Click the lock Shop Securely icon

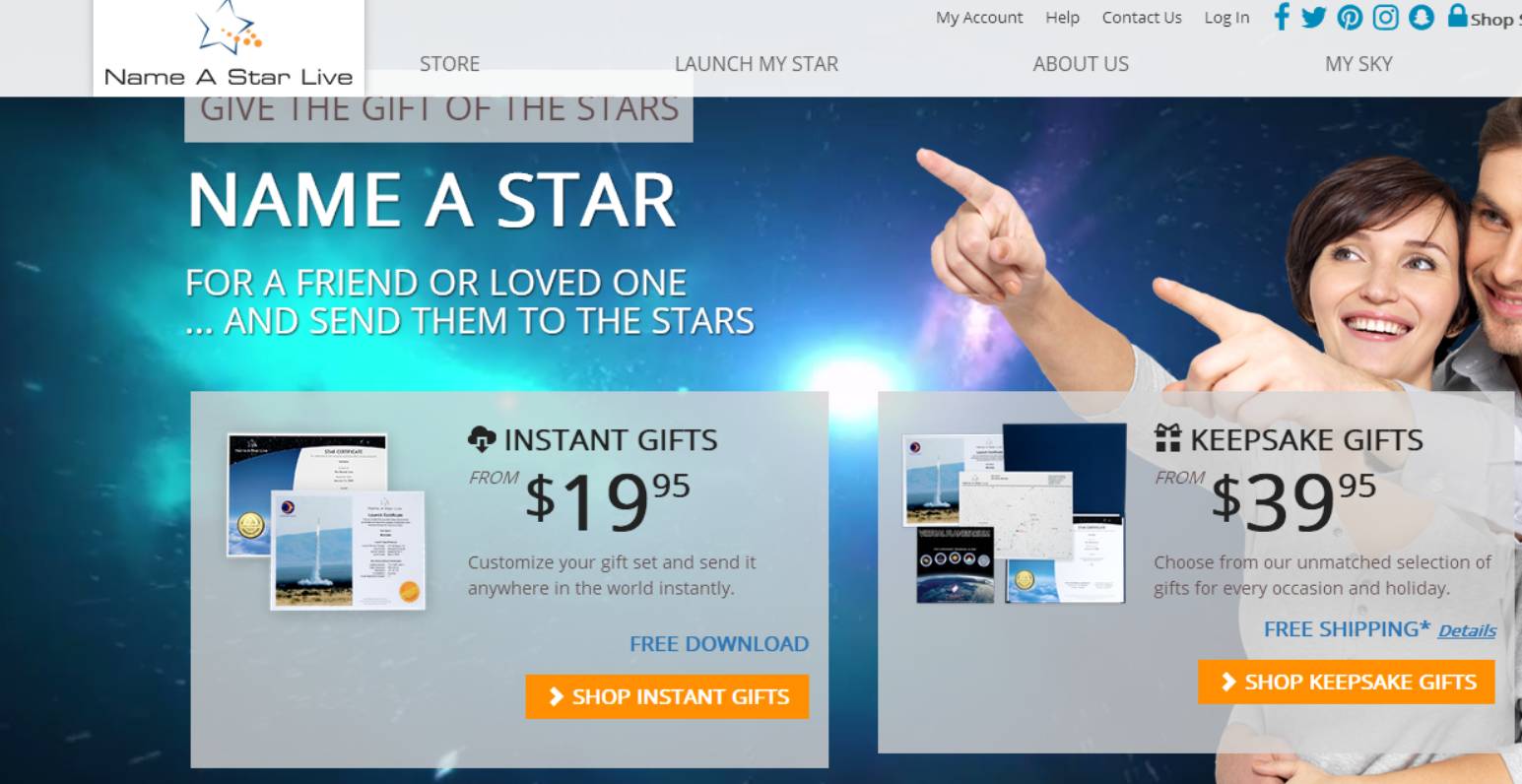[x=1458, y=16]
